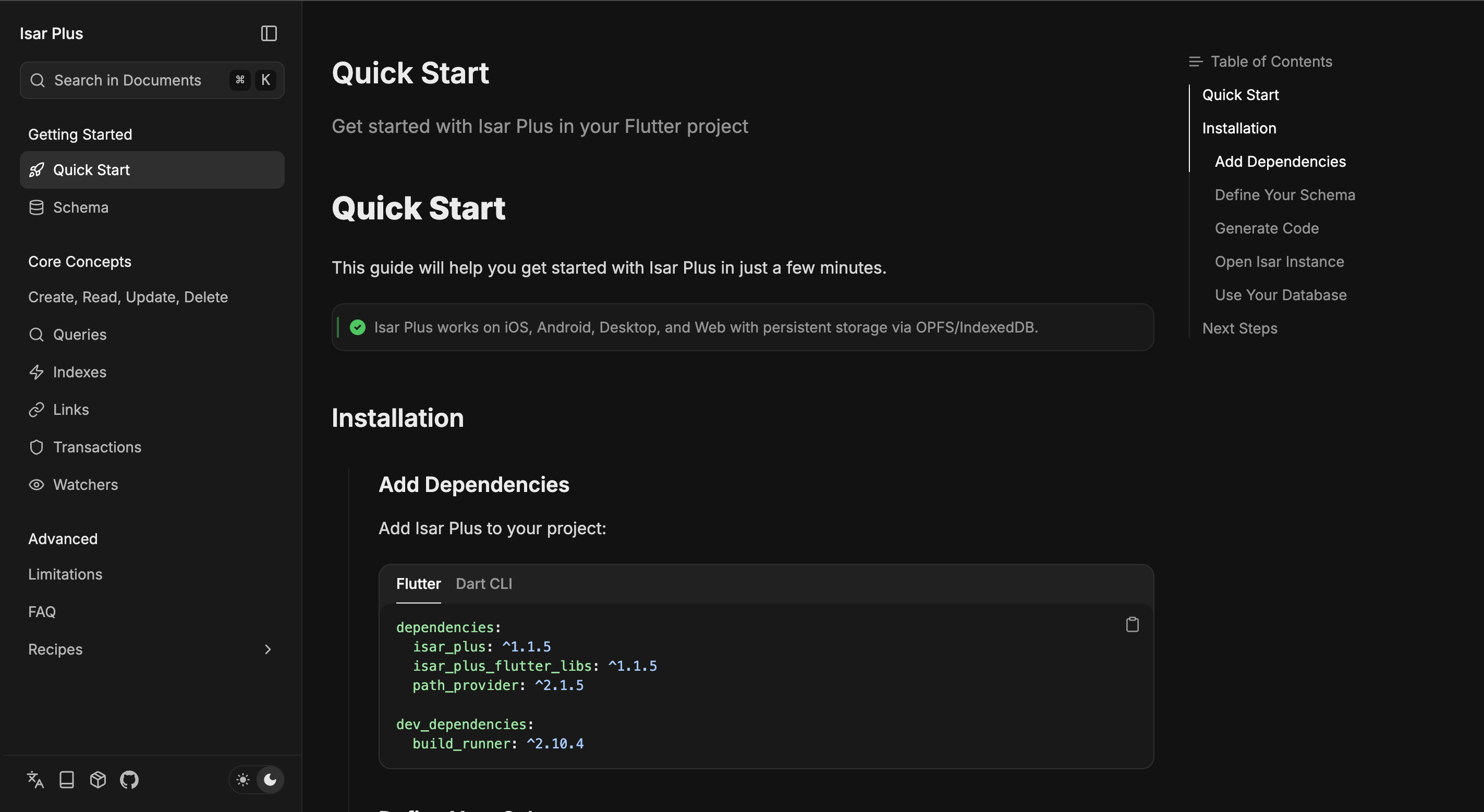Image resolution: width=1484 pixels, height=812 pixels.
Task: Navigate to the Transactions page
Action: coord(97,447)
